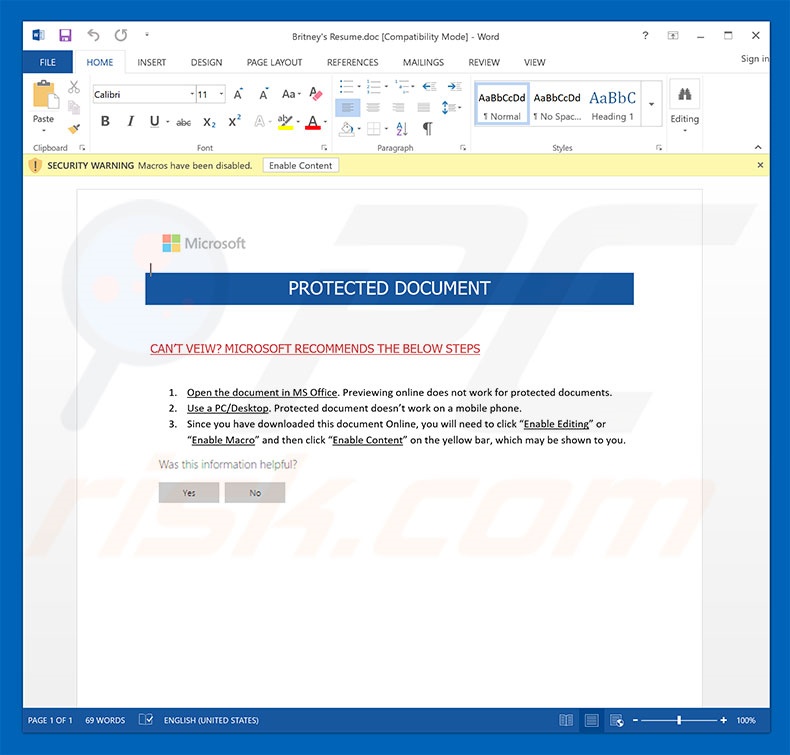Apply strikethrough formatting
The image size is (790, 755).
tap(183, 122)
